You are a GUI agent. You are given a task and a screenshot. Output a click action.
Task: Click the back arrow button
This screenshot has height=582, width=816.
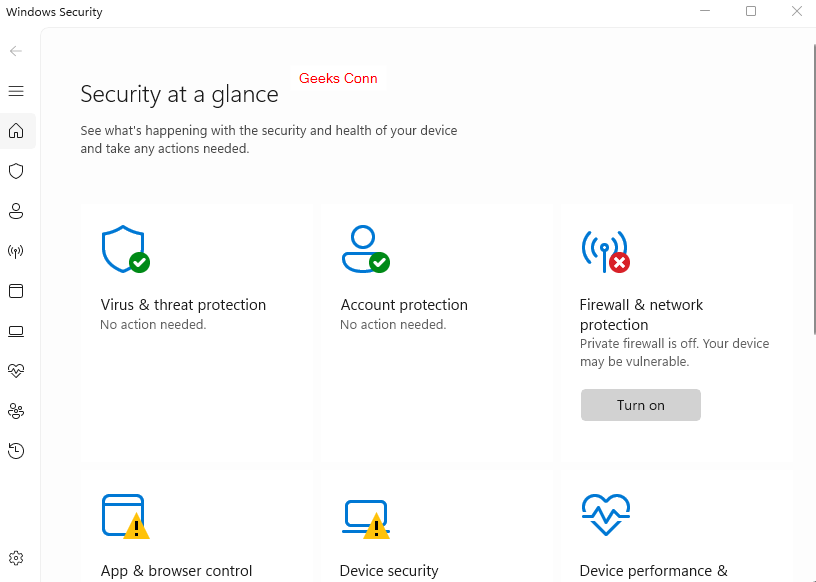click(x=16, y=51)
